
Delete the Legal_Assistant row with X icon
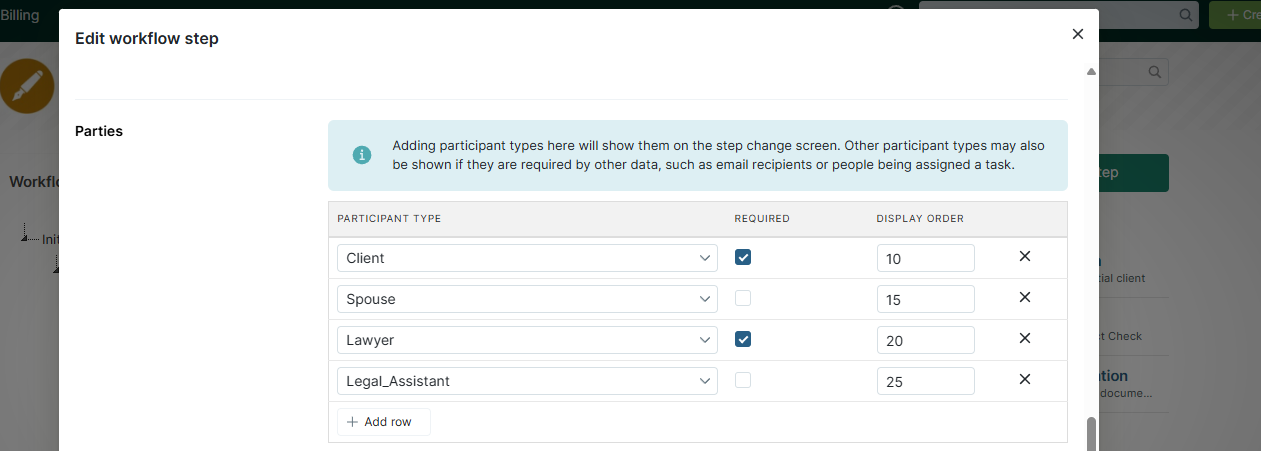click(1024, 380)
